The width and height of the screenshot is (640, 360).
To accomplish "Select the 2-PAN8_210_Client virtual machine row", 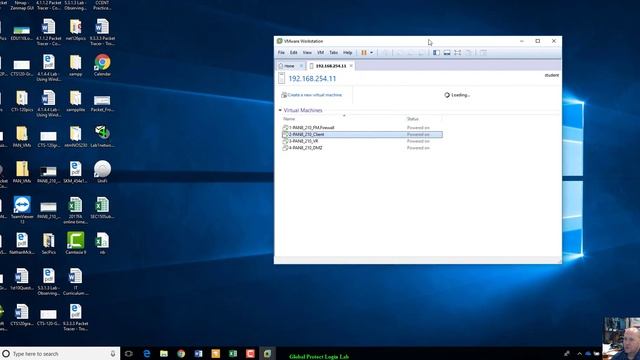I will pos(362,134).
